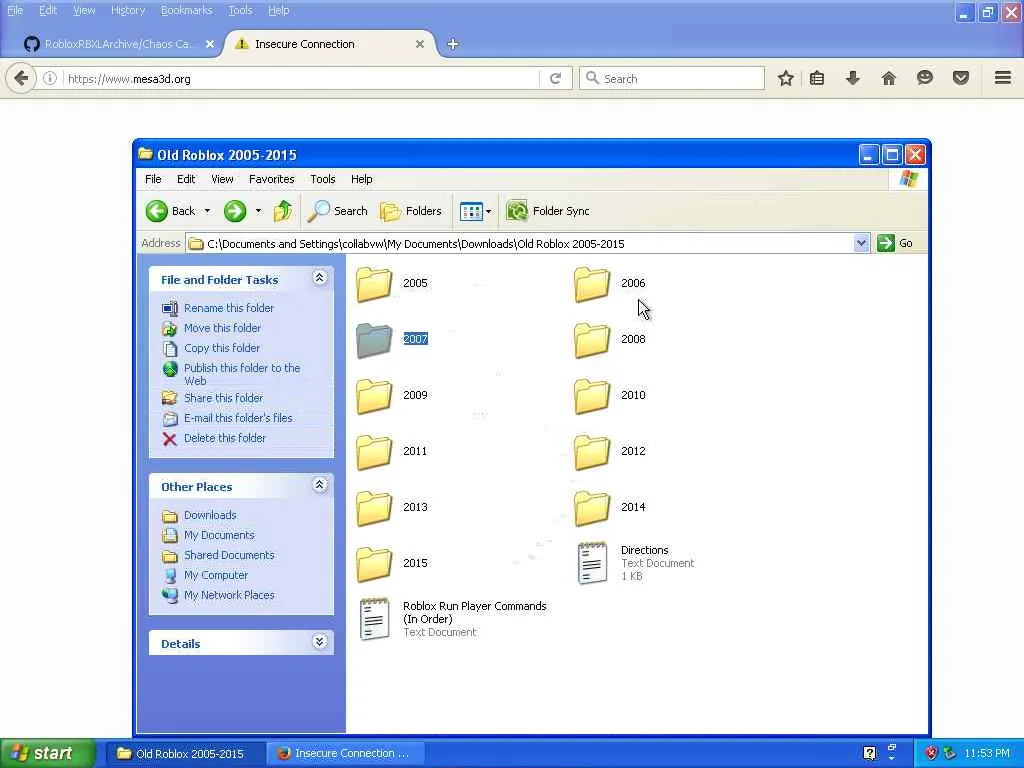Click the Go button beside address bar
1024x768 pixels.
tap(895, 243)
